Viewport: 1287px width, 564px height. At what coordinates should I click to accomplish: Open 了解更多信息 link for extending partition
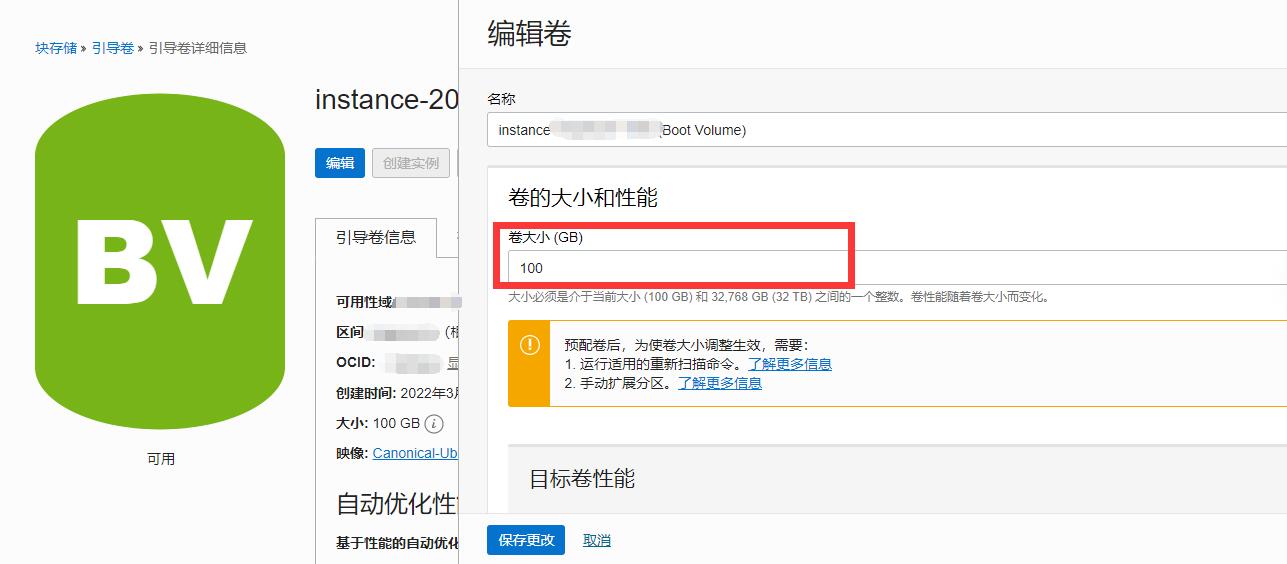pyautogui.click(x=719, y=383)
